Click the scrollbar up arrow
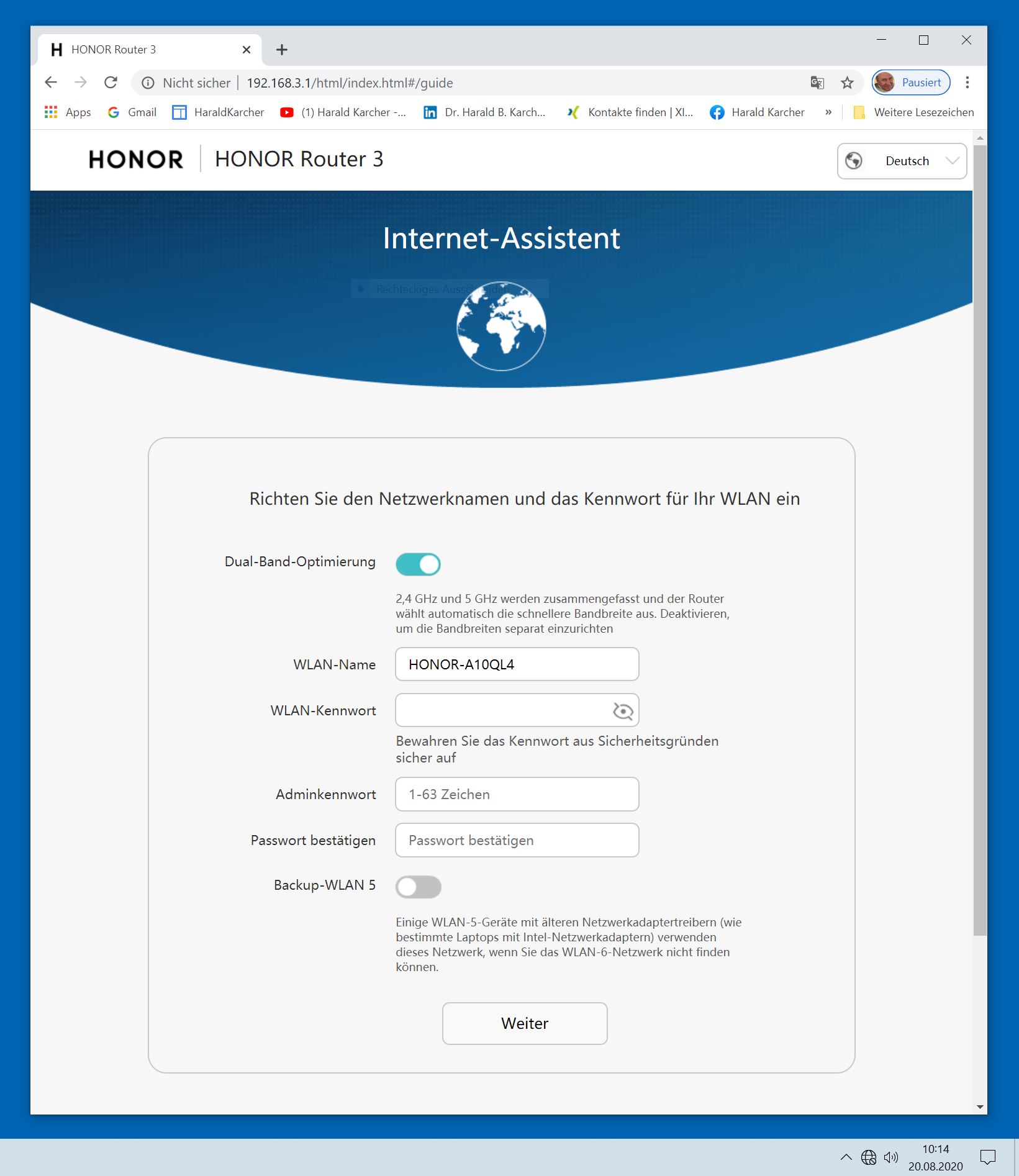The image size is (1019, 1176). 980,138
